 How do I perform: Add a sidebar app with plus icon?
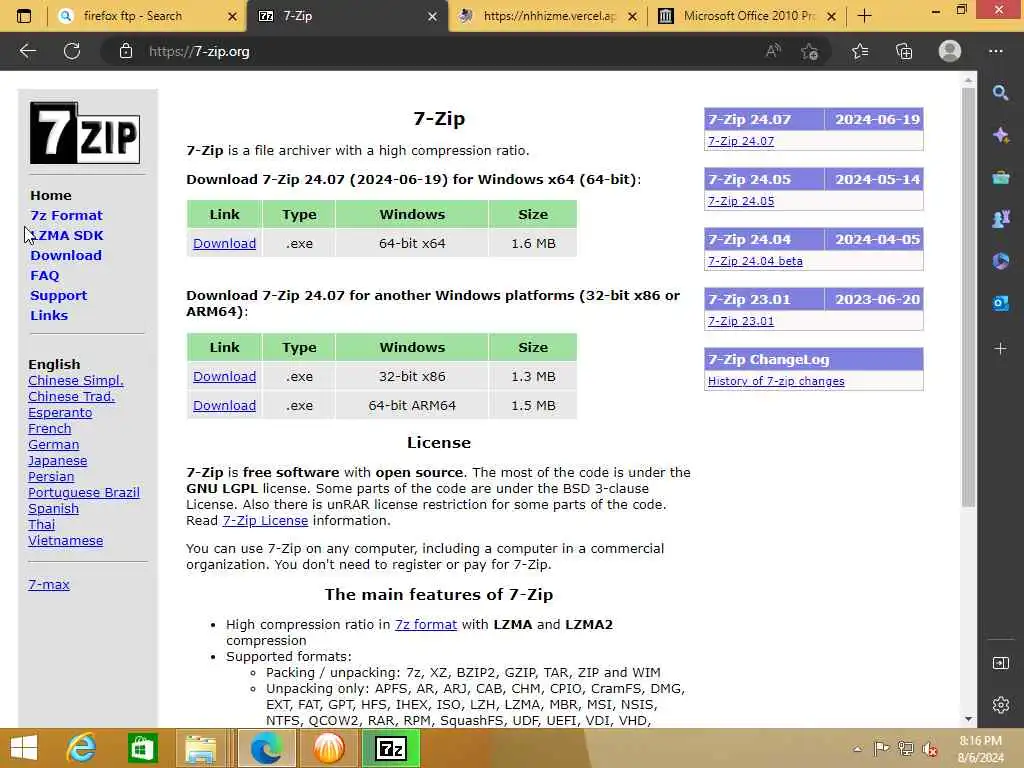1000,349
